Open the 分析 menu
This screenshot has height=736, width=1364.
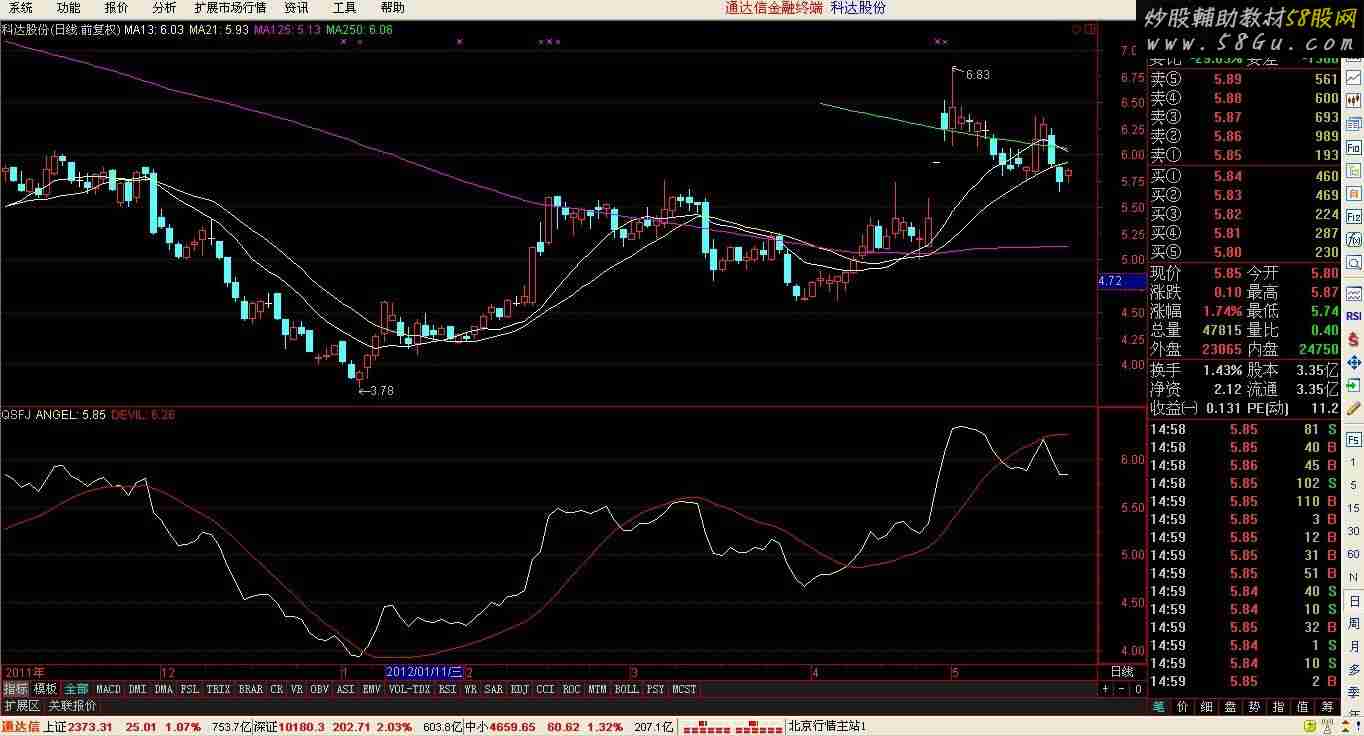click(x=164, y=8)
